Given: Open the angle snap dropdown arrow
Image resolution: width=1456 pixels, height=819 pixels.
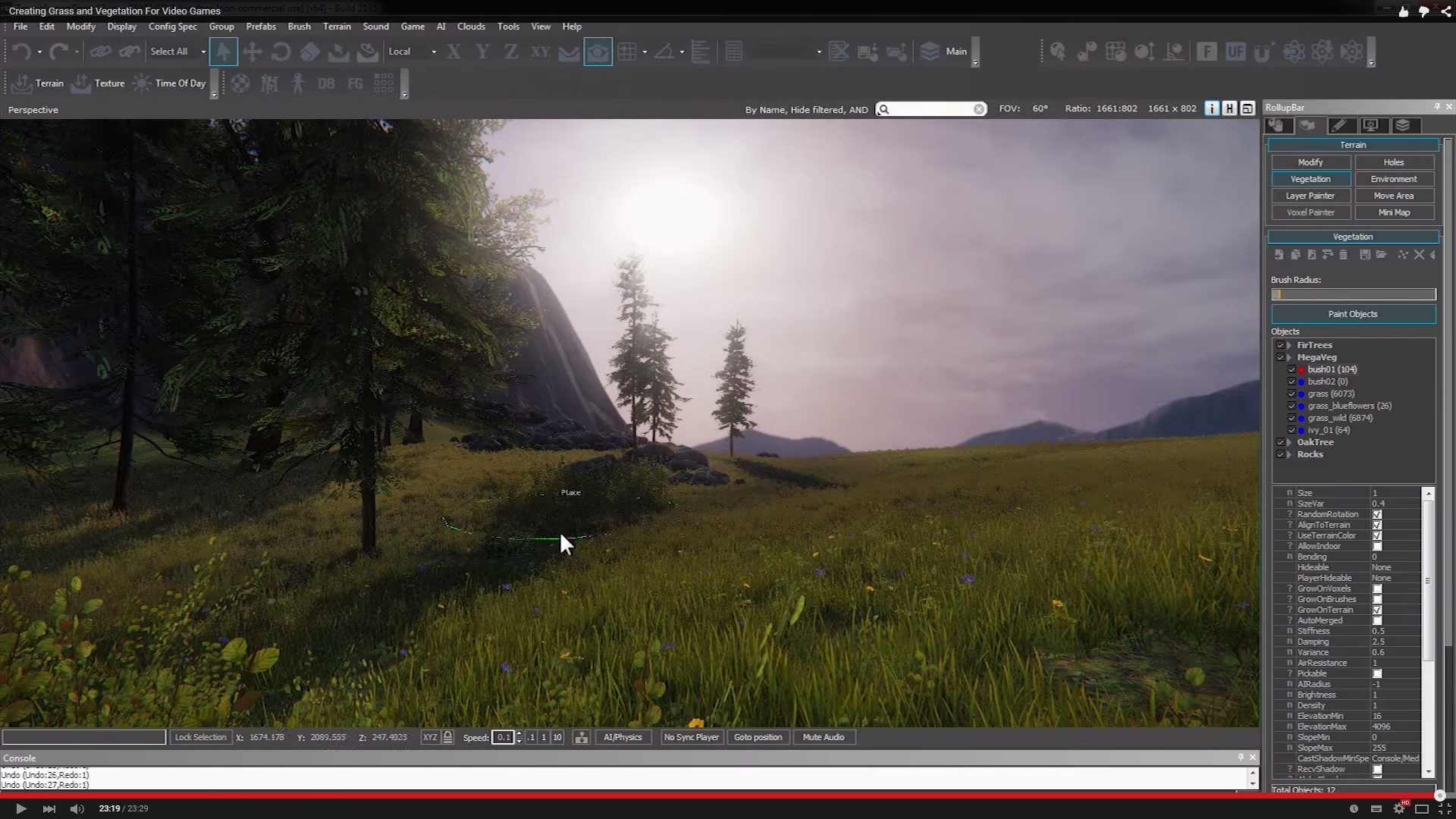Looking at the screenshot, I should click(x=682, y=52).
